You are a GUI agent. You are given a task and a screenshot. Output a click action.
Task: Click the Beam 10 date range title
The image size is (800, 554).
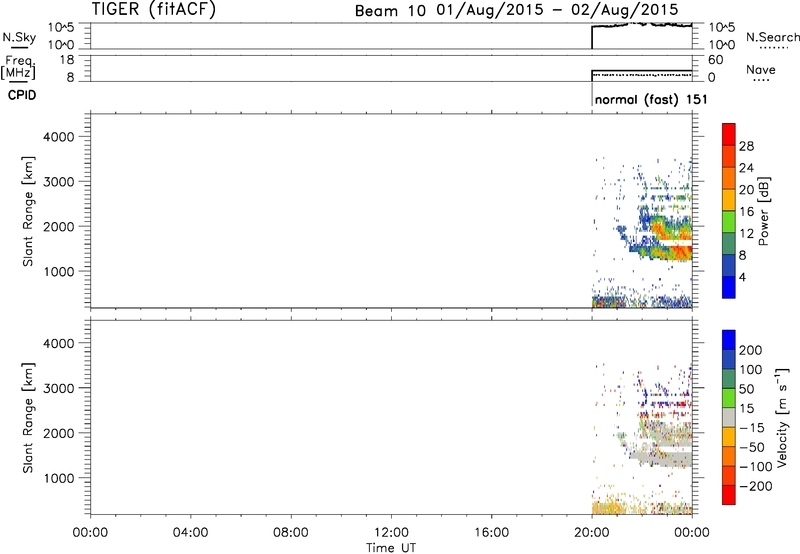(x=516, y=10)
